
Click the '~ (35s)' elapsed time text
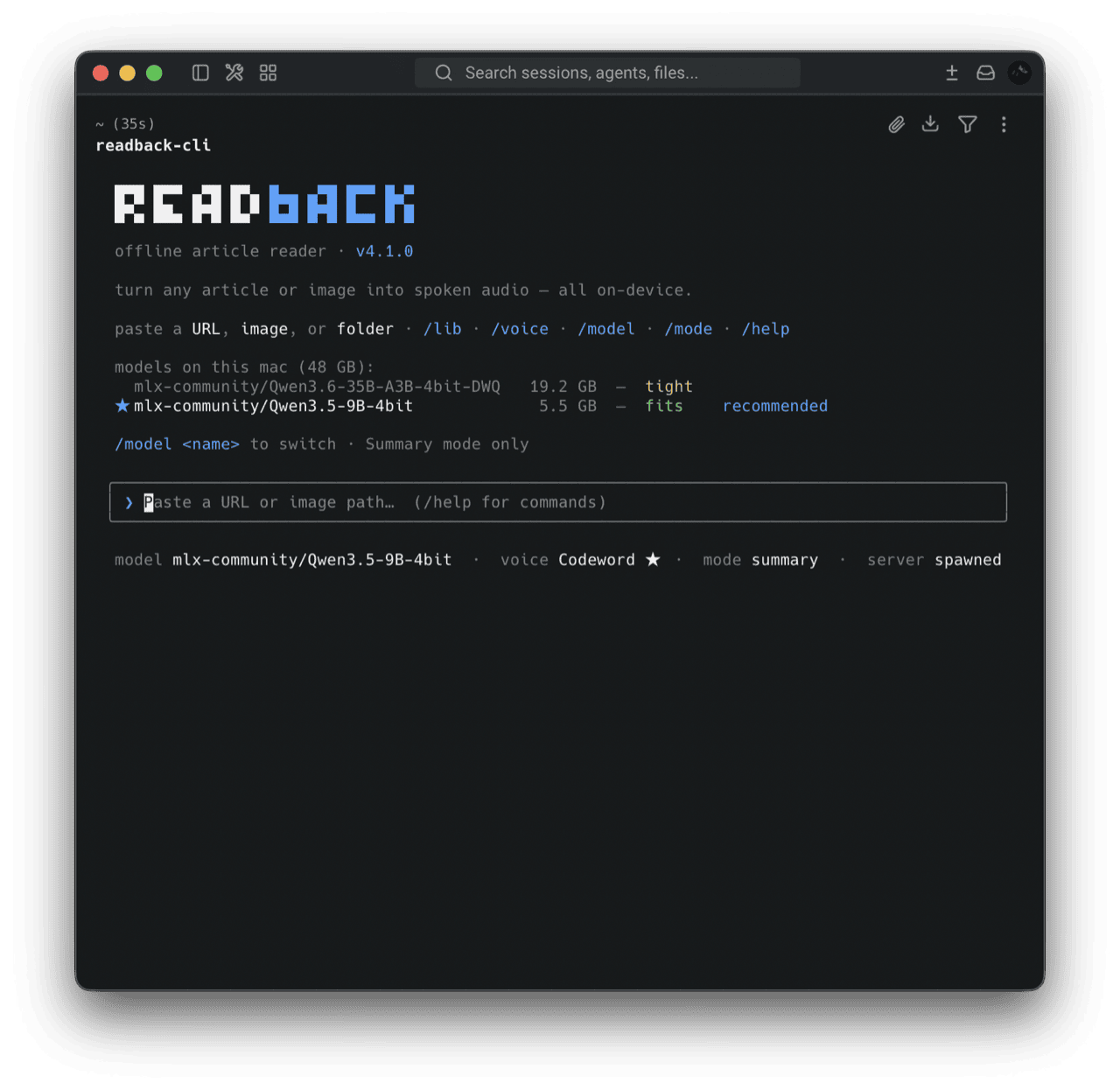tap(125, 124)
